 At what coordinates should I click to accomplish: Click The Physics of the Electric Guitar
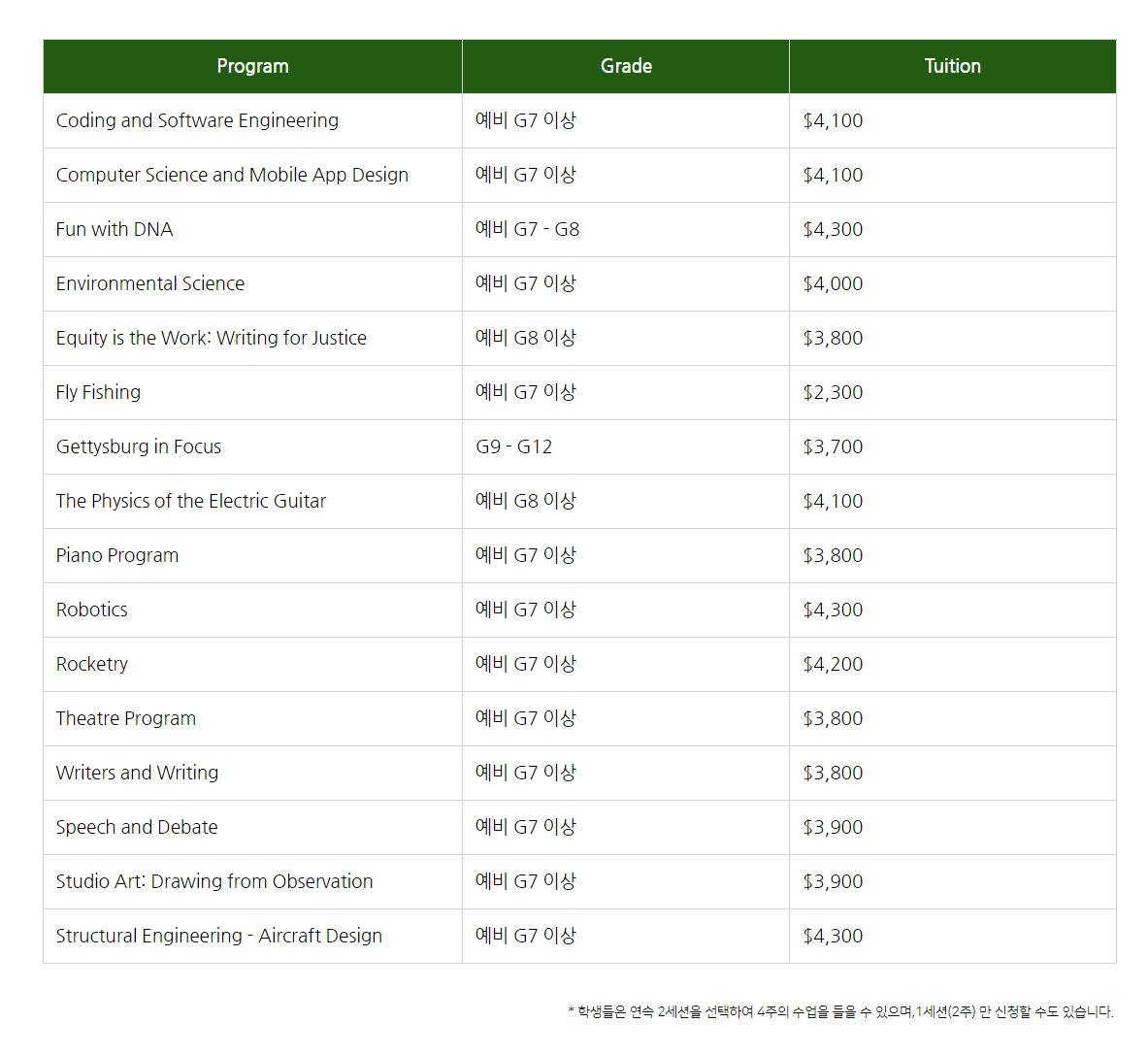191,501
